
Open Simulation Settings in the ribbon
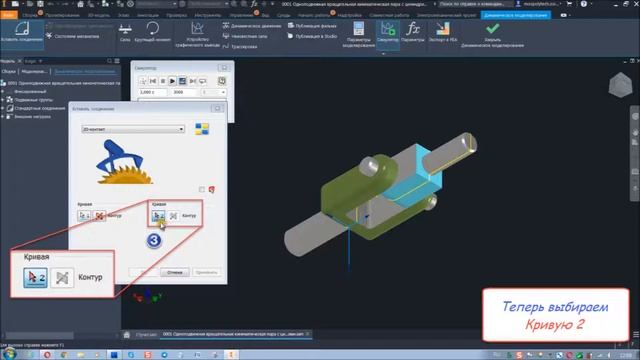coord(358,35)
